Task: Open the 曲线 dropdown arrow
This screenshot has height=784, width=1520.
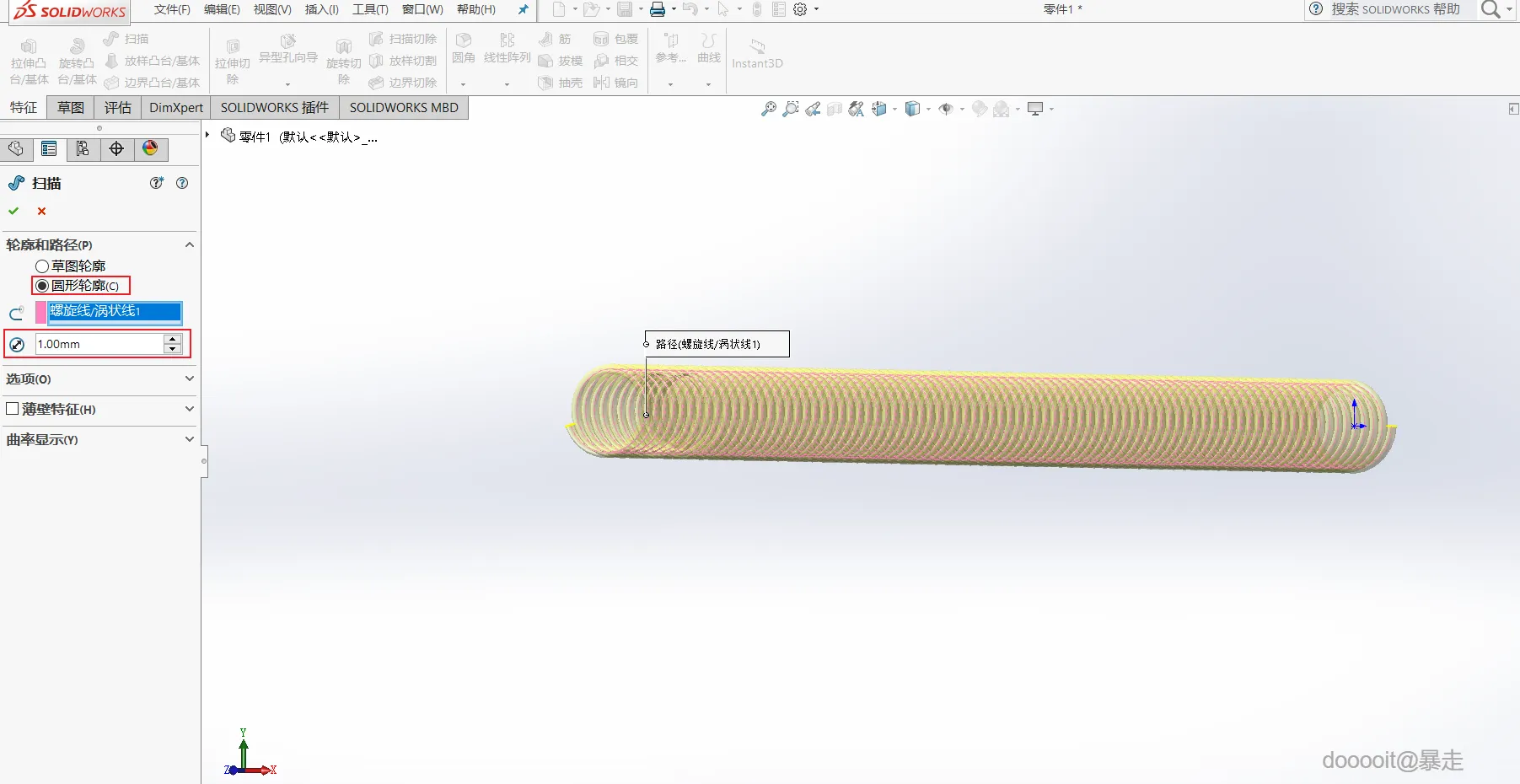Action: coord(708,84)
